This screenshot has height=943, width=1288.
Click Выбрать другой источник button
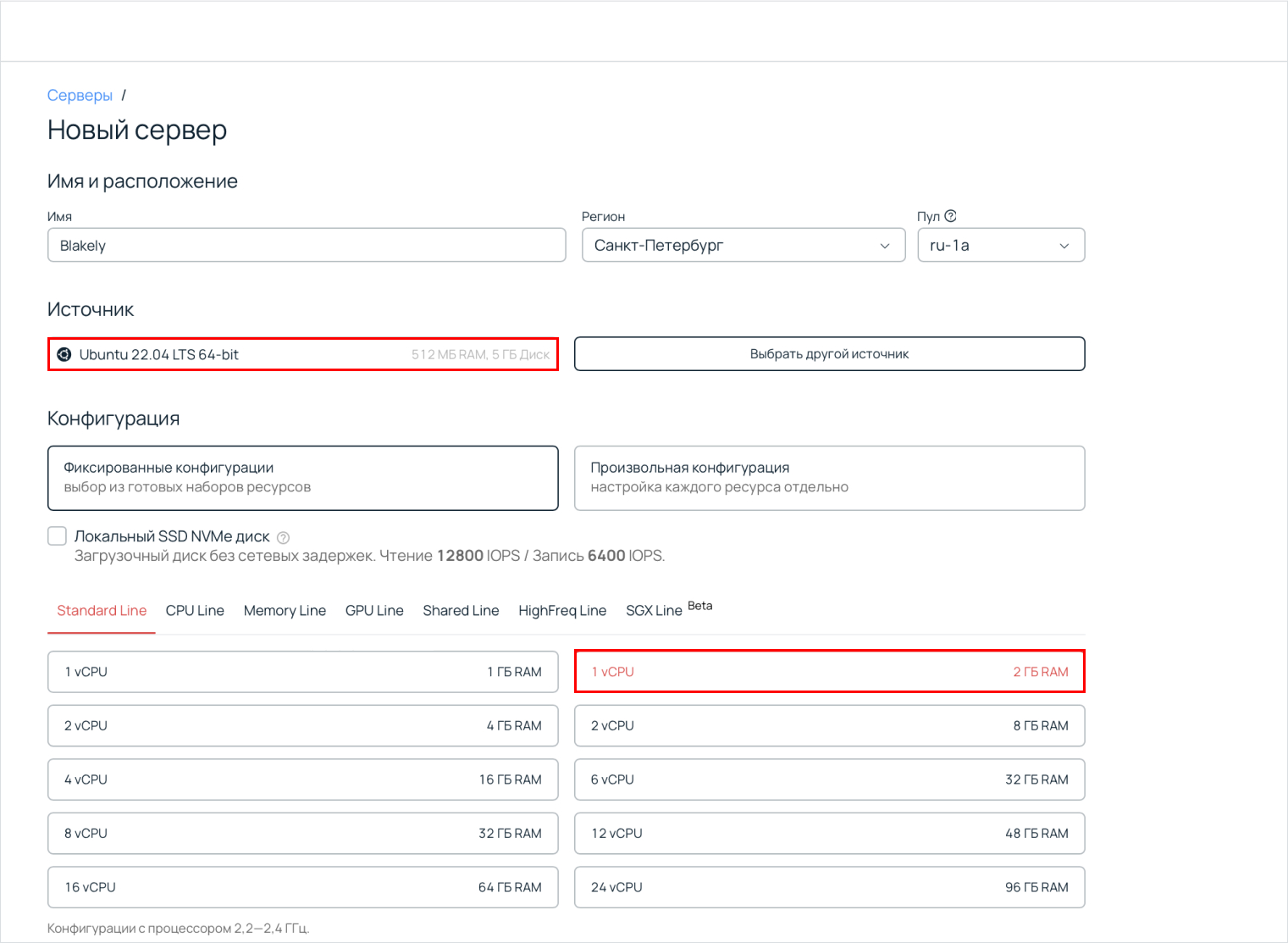pos(829,354)
